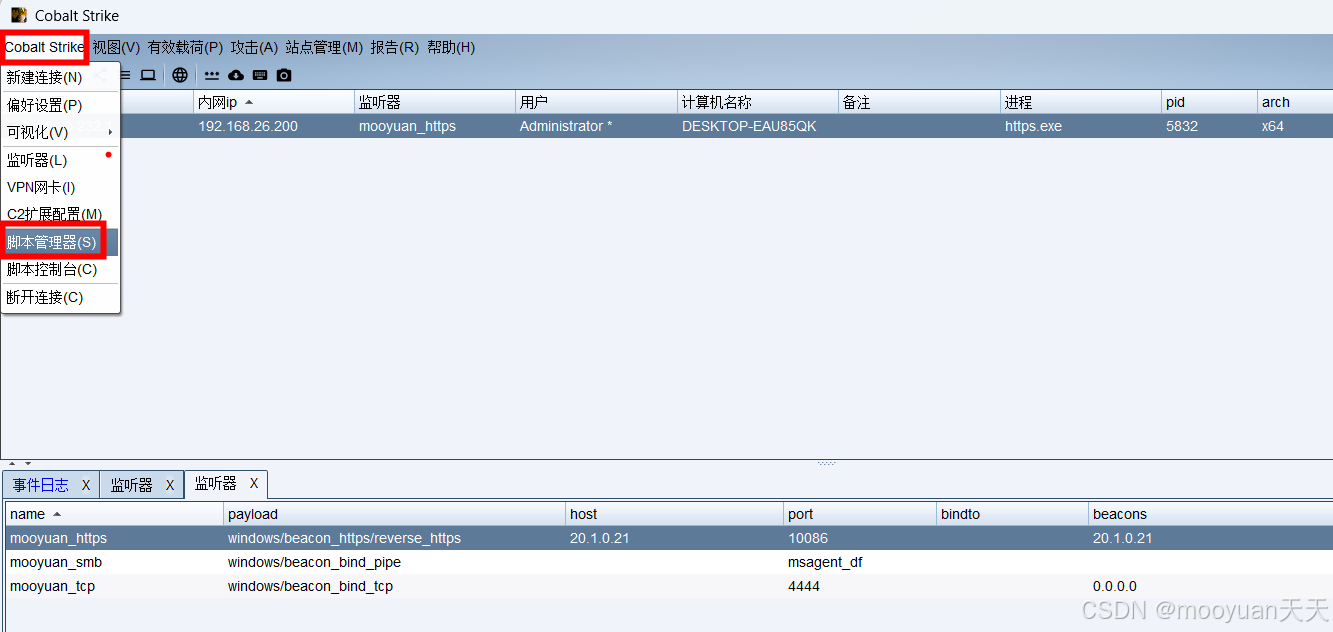Click the down arrow on the split pane divider
This screenshot has height=632, width=1333.
click(27, 463)
